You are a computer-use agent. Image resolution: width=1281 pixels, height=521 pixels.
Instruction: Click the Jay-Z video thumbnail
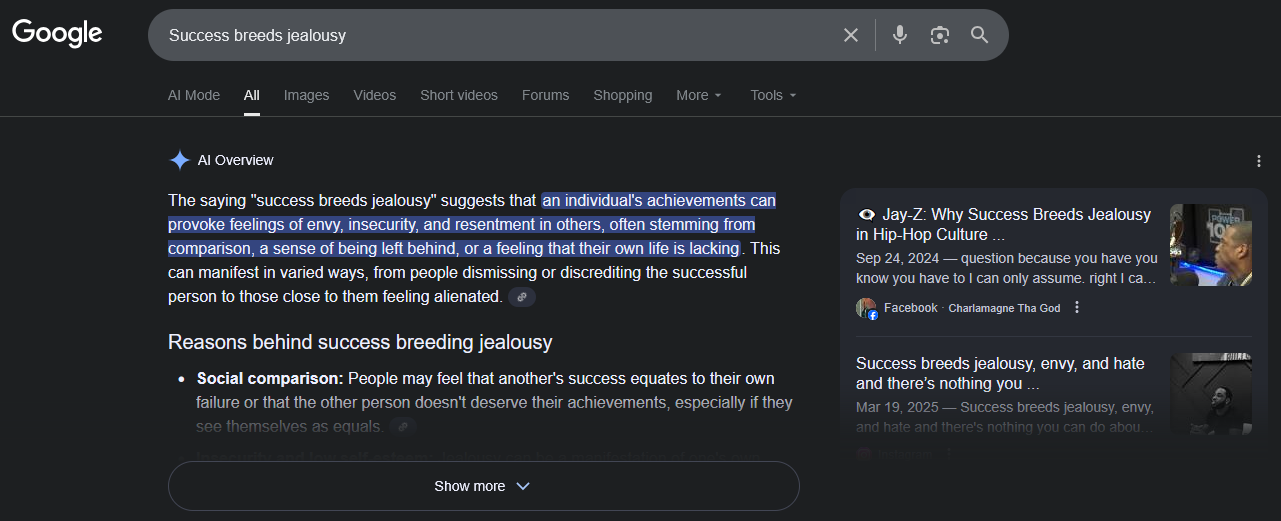click(x=1211, y=245)
